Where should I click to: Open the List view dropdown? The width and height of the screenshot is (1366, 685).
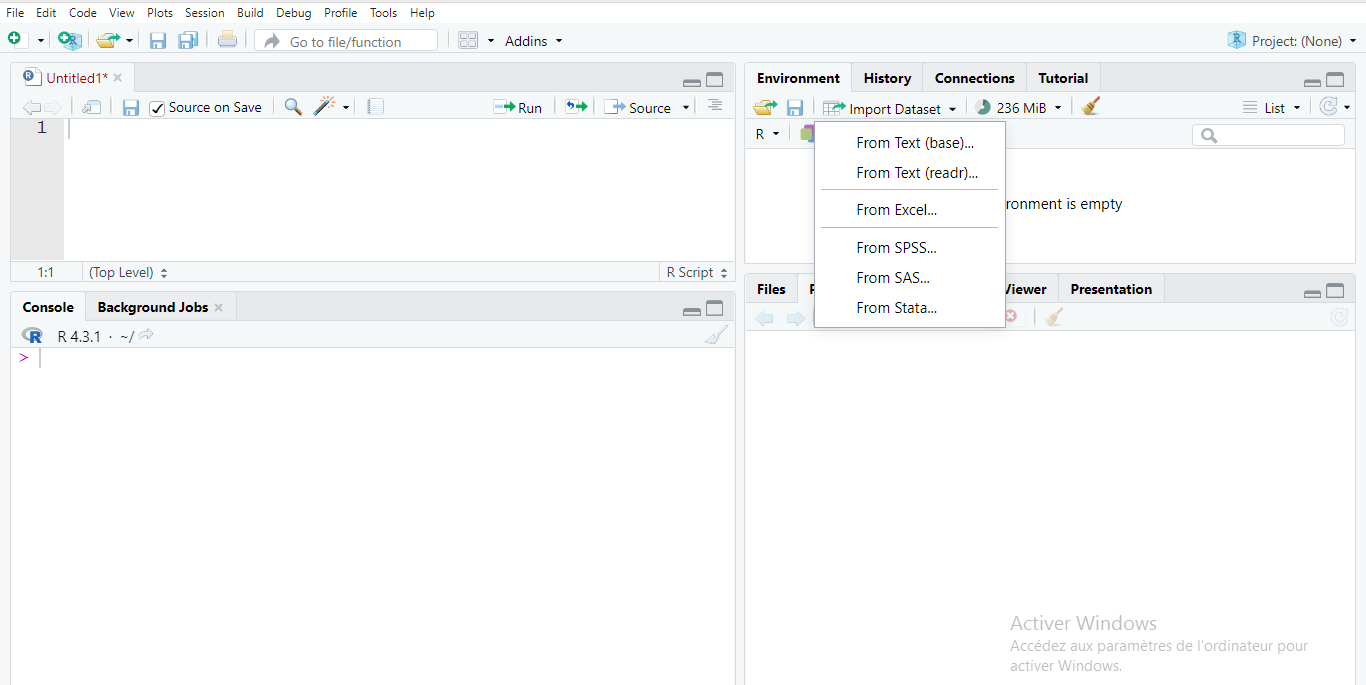[1273, 108]
